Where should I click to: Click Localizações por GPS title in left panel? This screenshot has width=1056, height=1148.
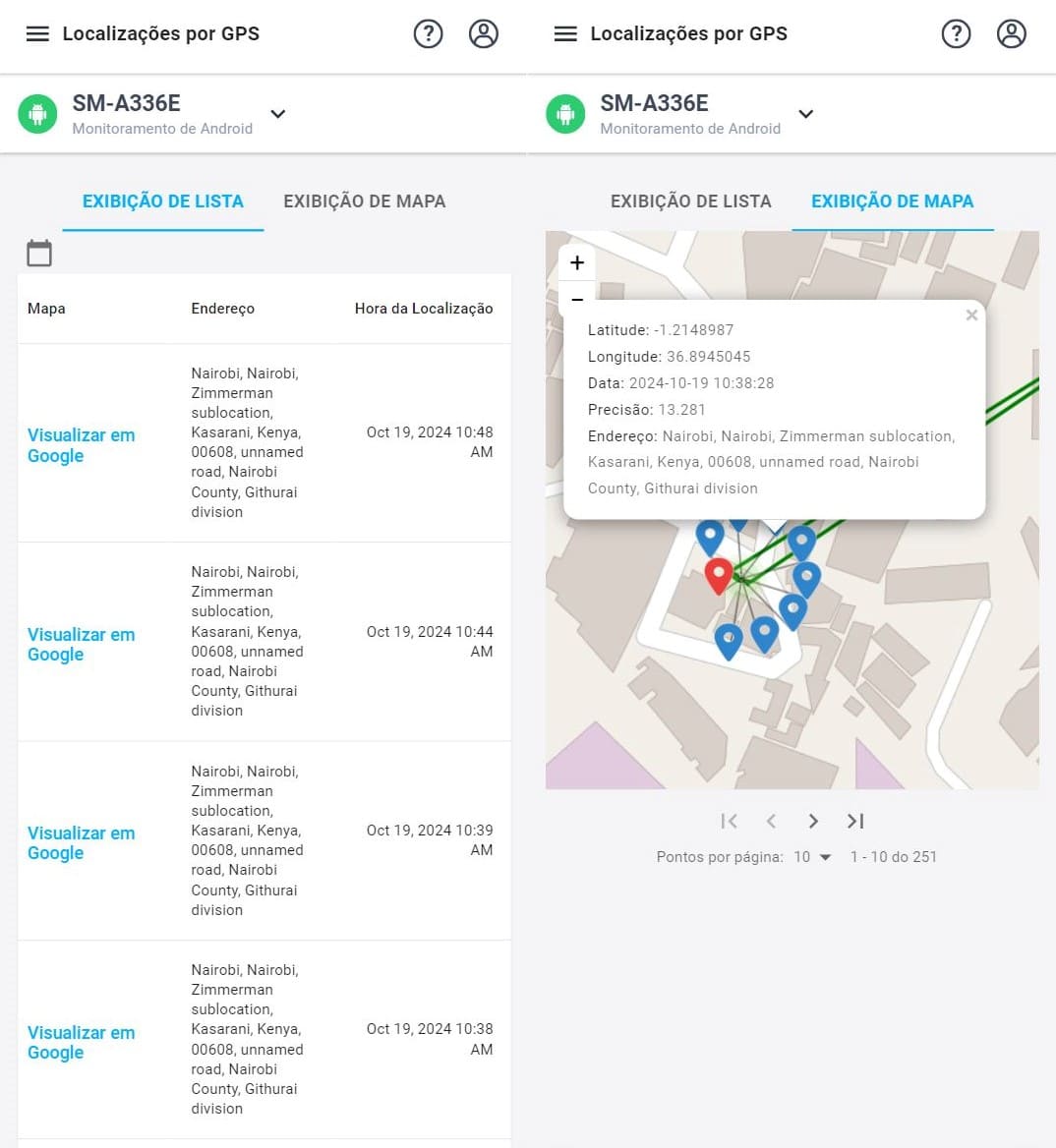tap(161, 33)
